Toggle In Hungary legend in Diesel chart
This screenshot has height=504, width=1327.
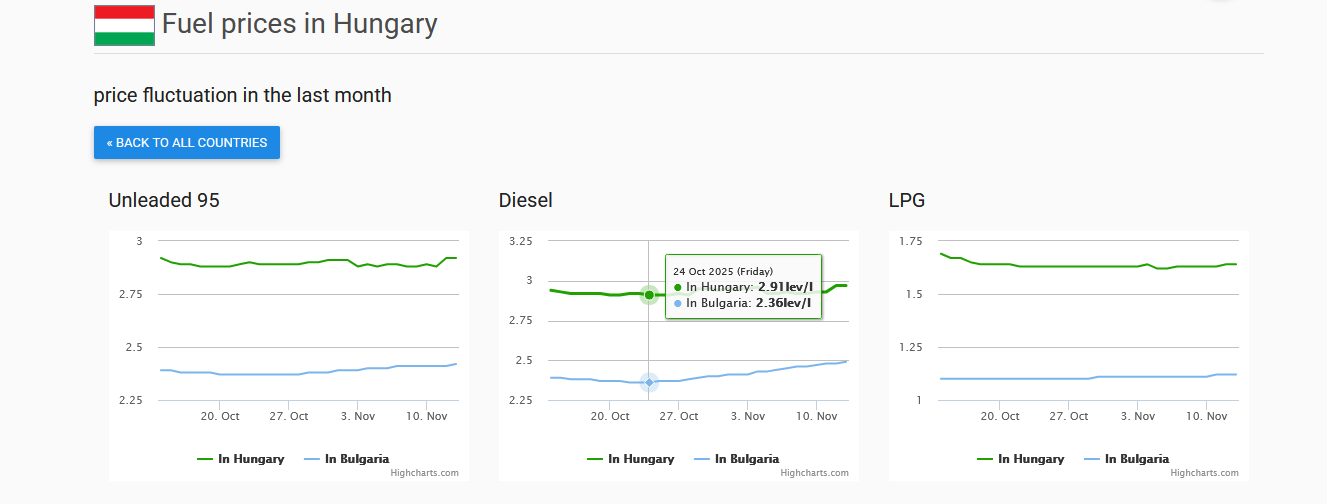point(631,459)
